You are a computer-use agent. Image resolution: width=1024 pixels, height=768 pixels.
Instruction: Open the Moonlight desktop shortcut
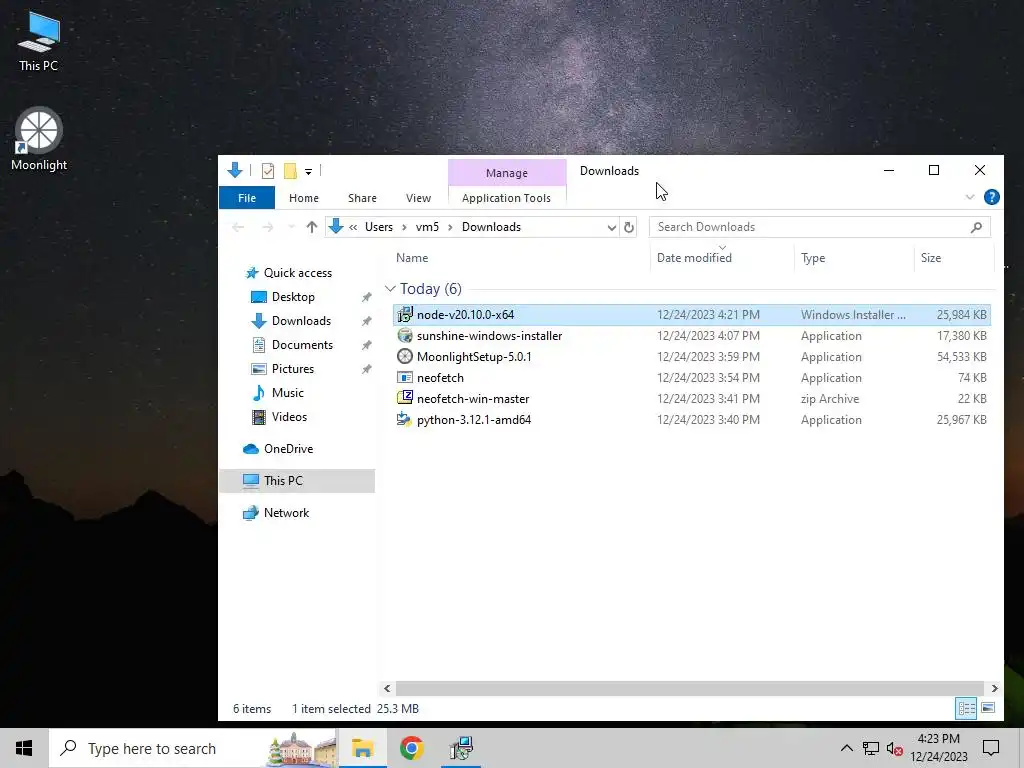39,139
